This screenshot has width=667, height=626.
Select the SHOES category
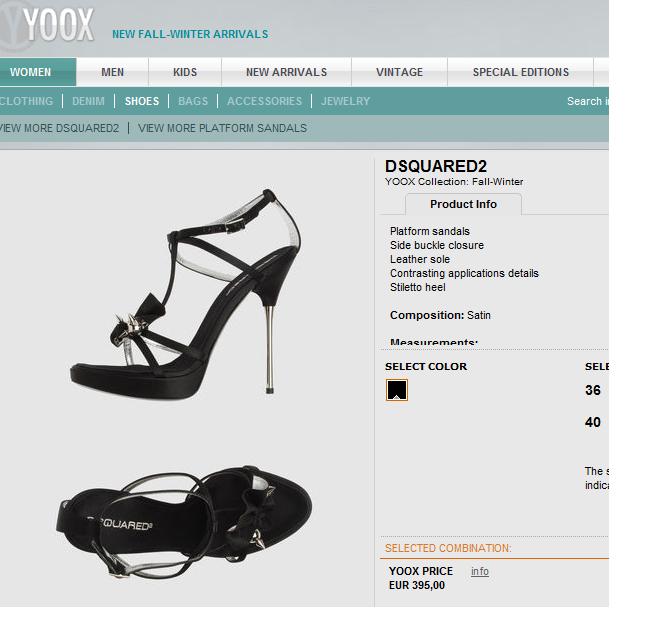tap(142, 101)
